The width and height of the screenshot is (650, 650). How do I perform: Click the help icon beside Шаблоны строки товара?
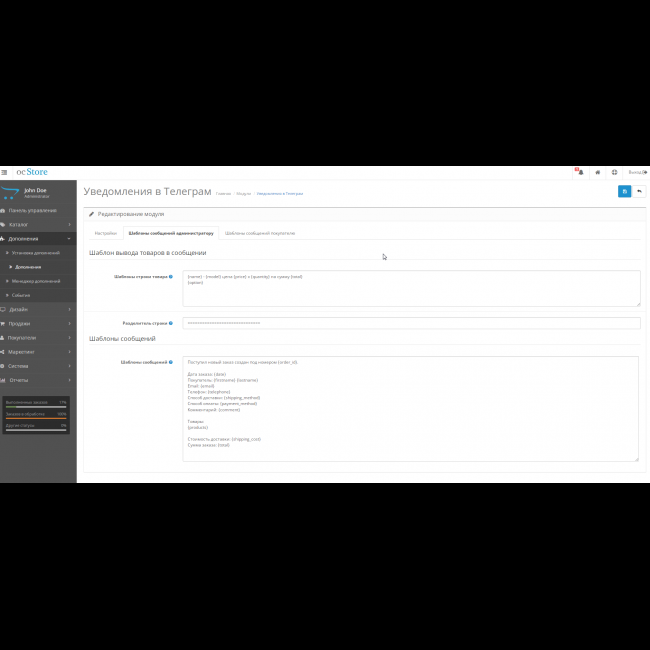[171, 277]
